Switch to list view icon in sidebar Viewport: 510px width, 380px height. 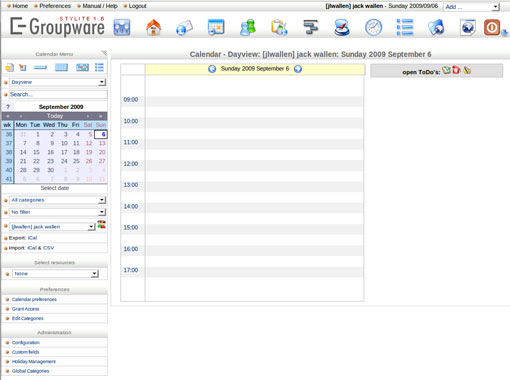coord(99,67)
